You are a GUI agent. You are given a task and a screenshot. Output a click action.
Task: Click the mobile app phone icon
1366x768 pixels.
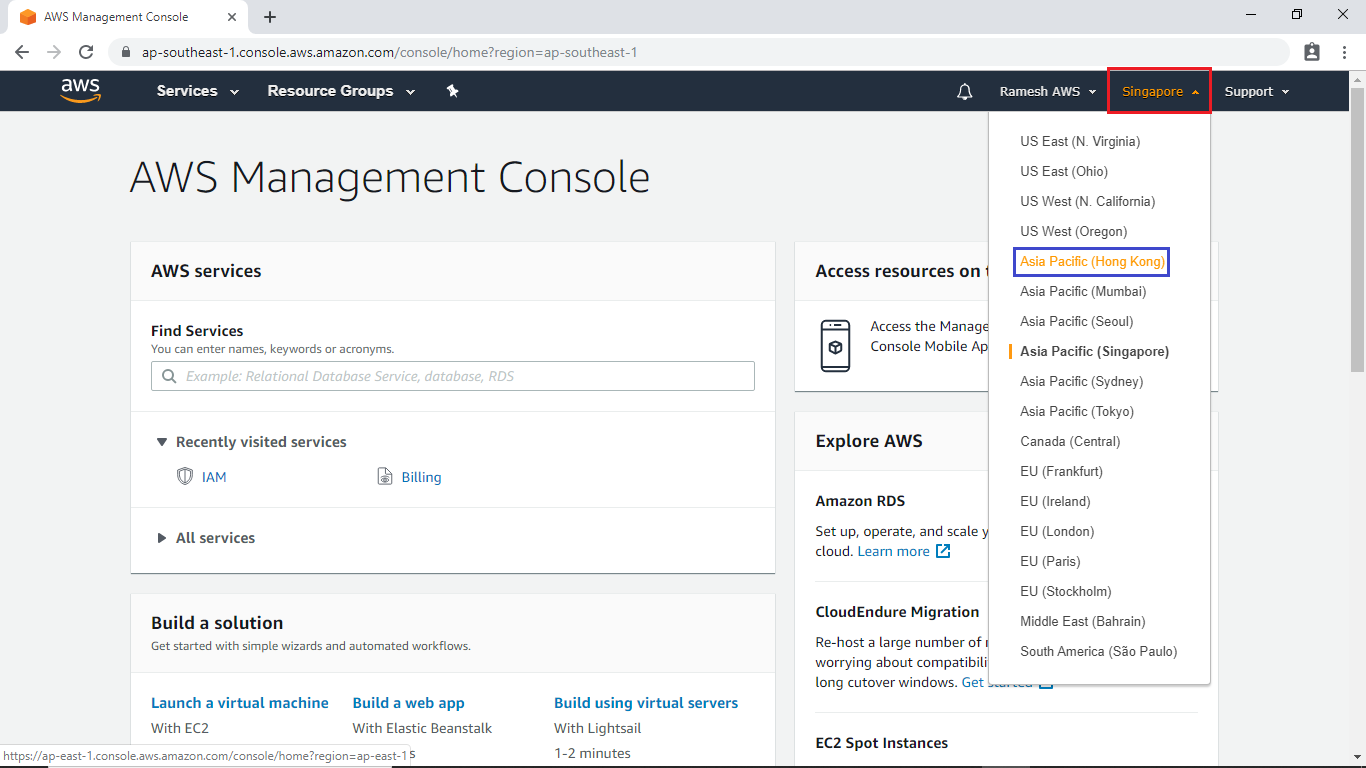[x=835, y=346]
